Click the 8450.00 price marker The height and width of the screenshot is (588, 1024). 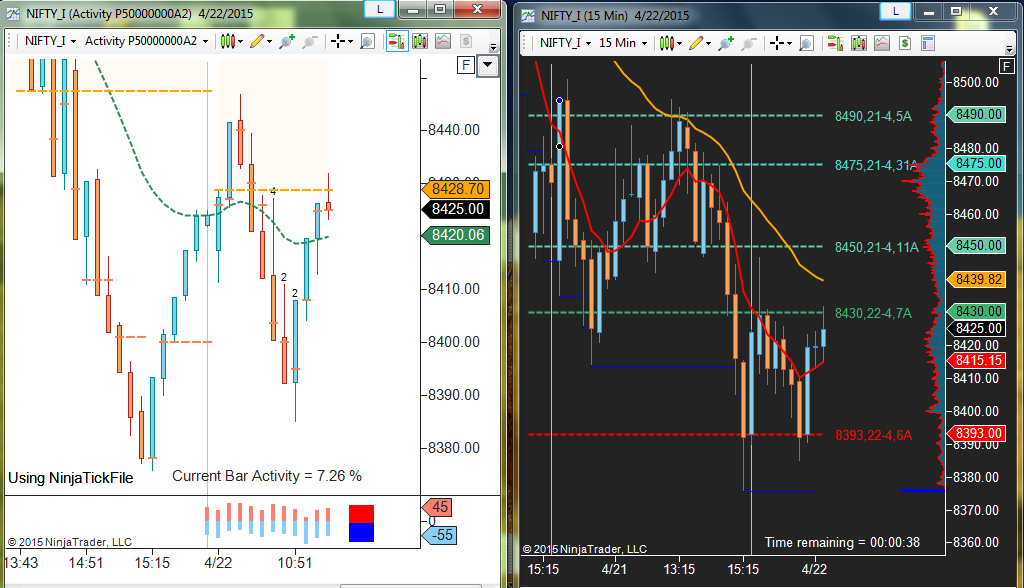(978, 246)
